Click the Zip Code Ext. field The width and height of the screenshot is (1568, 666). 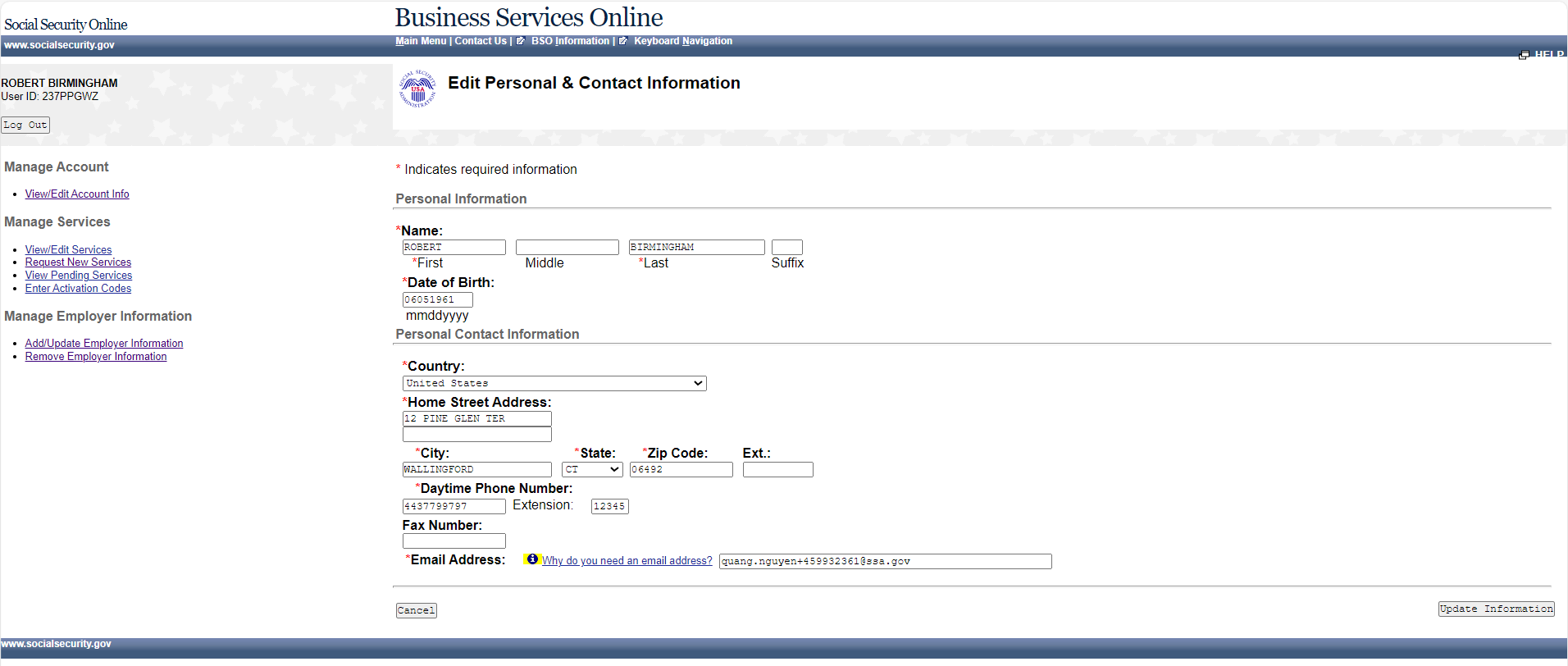pos(777,469)
